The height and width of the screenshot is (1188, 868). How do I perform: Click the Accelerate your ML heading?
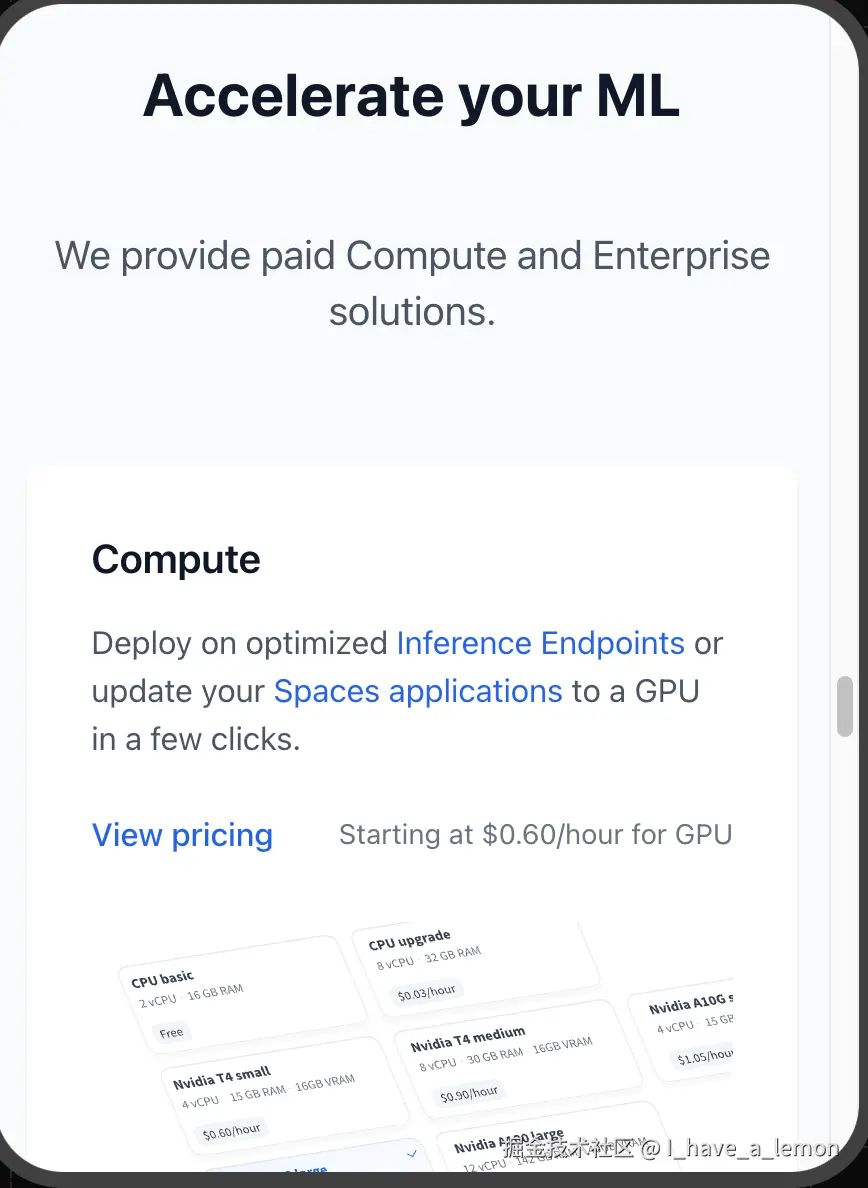click(x=411, y=96)
